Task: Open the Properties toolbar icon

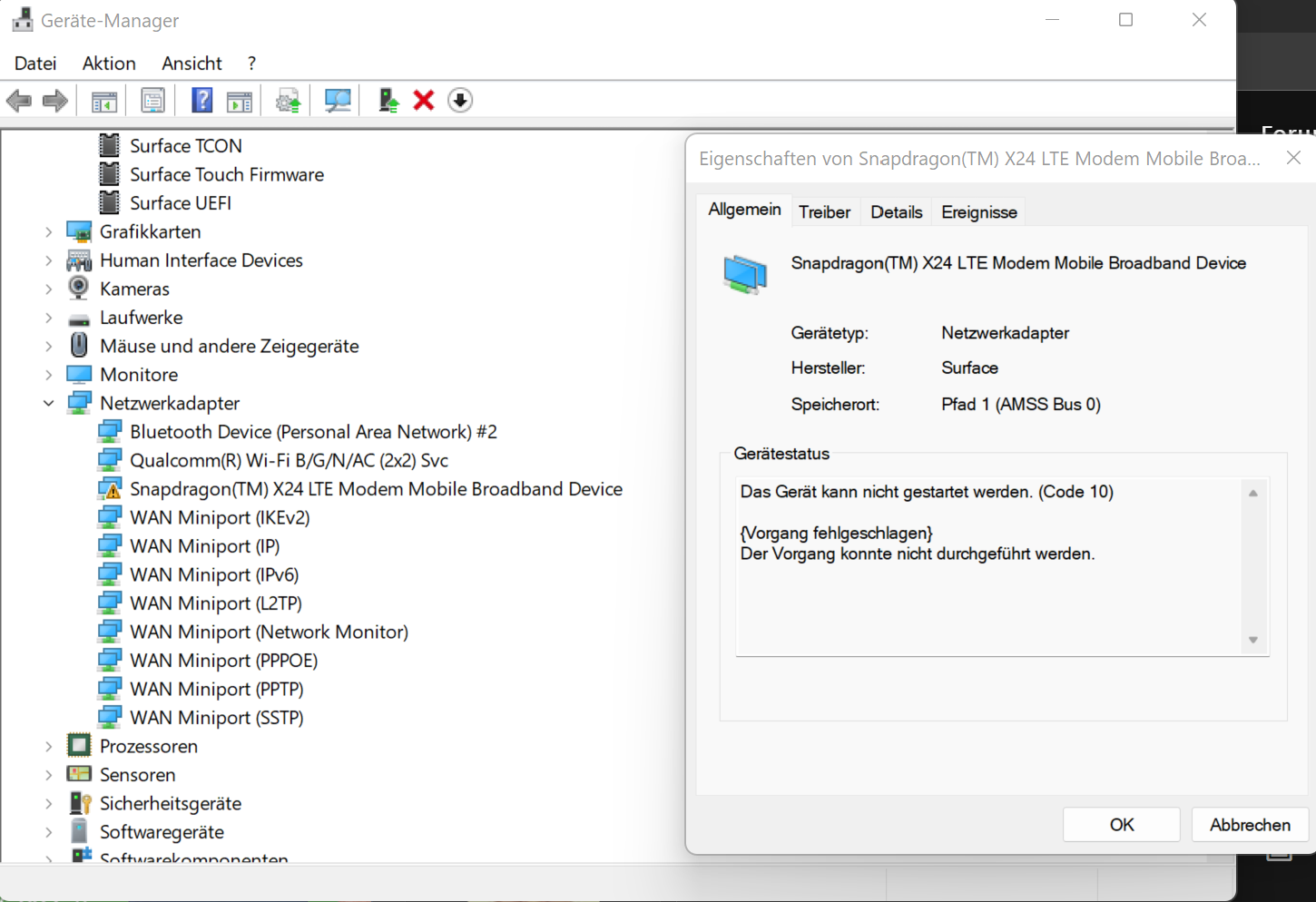Action: (x=153, y=101)
